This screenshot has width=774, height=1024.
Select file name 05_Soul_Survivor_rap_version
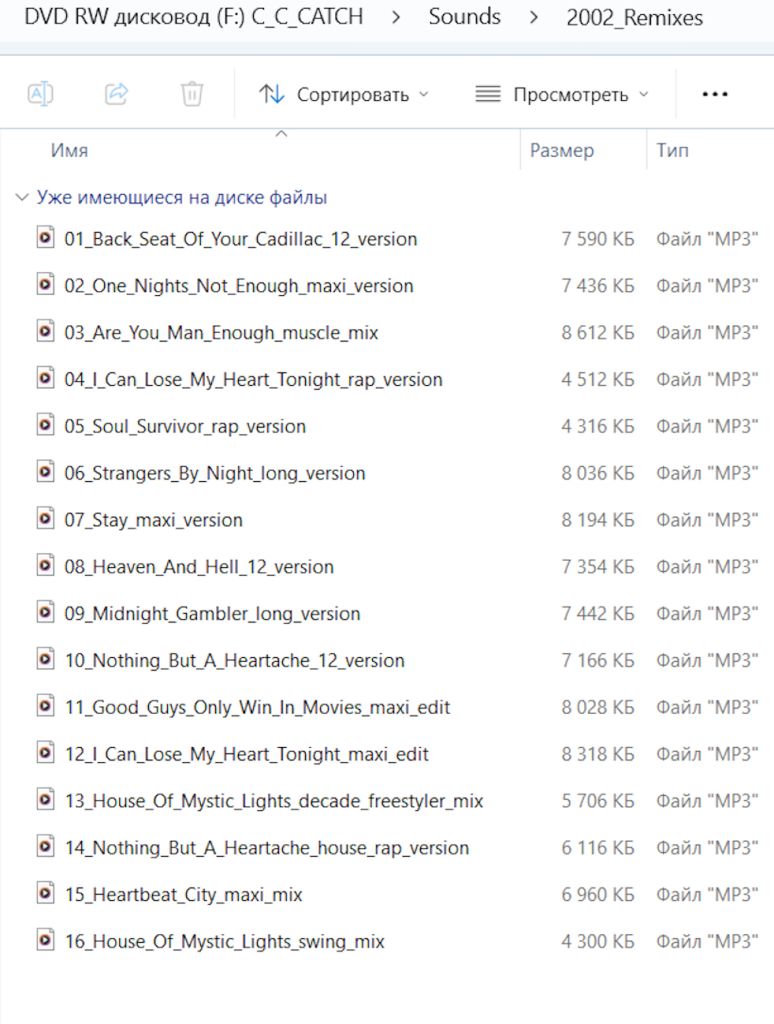pyautogui.click(x=185, y=426)
